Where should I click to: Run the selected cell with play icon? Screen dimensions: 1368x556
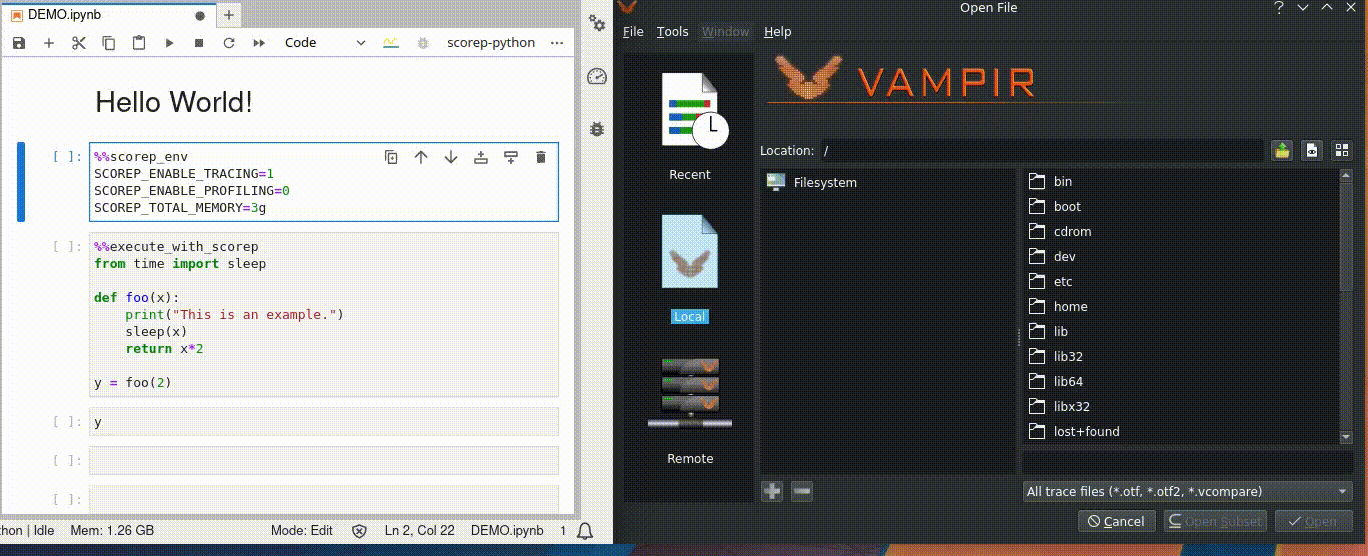point(169,43)
